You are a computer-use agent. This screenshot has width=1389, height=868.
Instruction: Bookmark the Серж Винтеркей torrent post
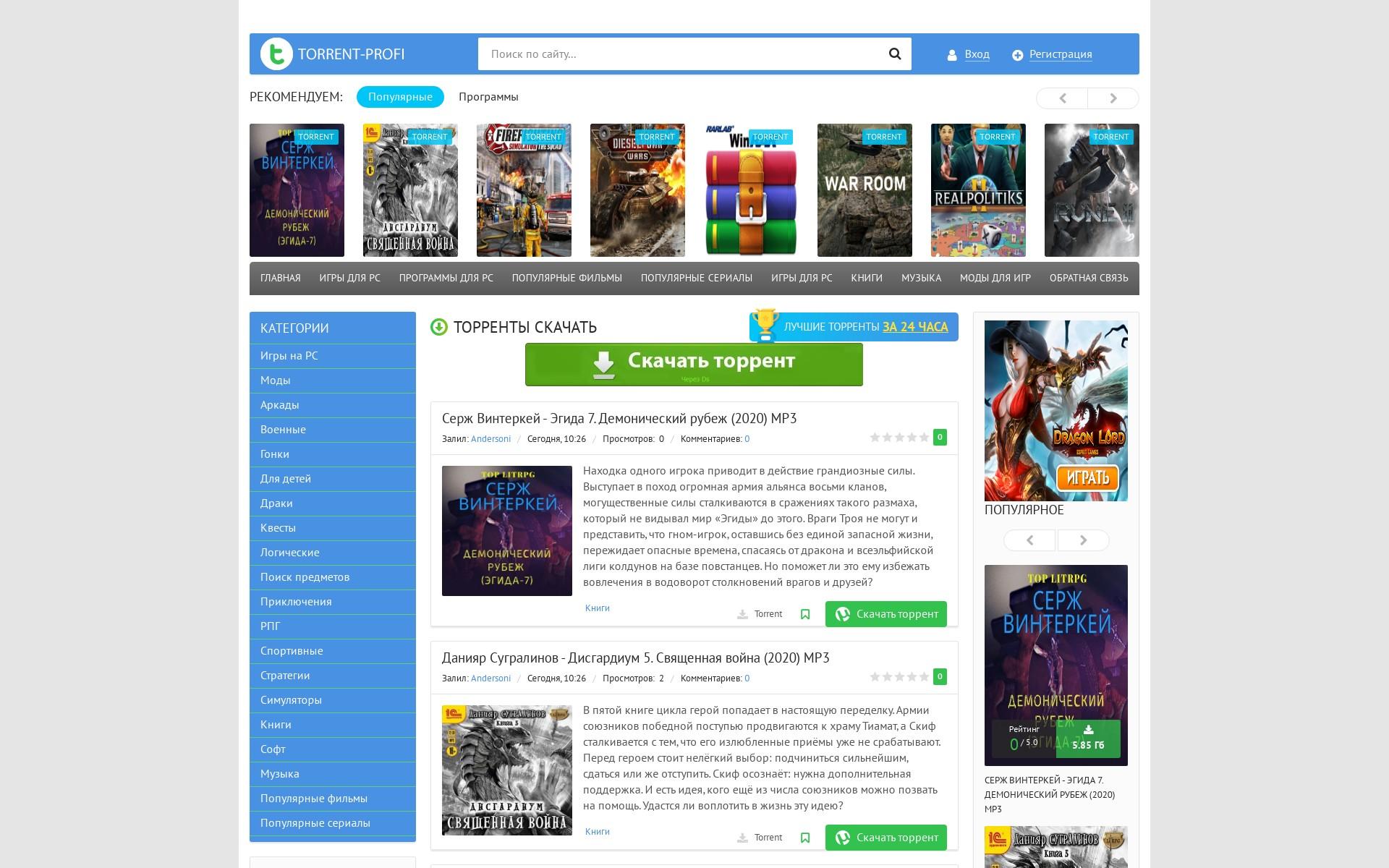click(805, 614)
